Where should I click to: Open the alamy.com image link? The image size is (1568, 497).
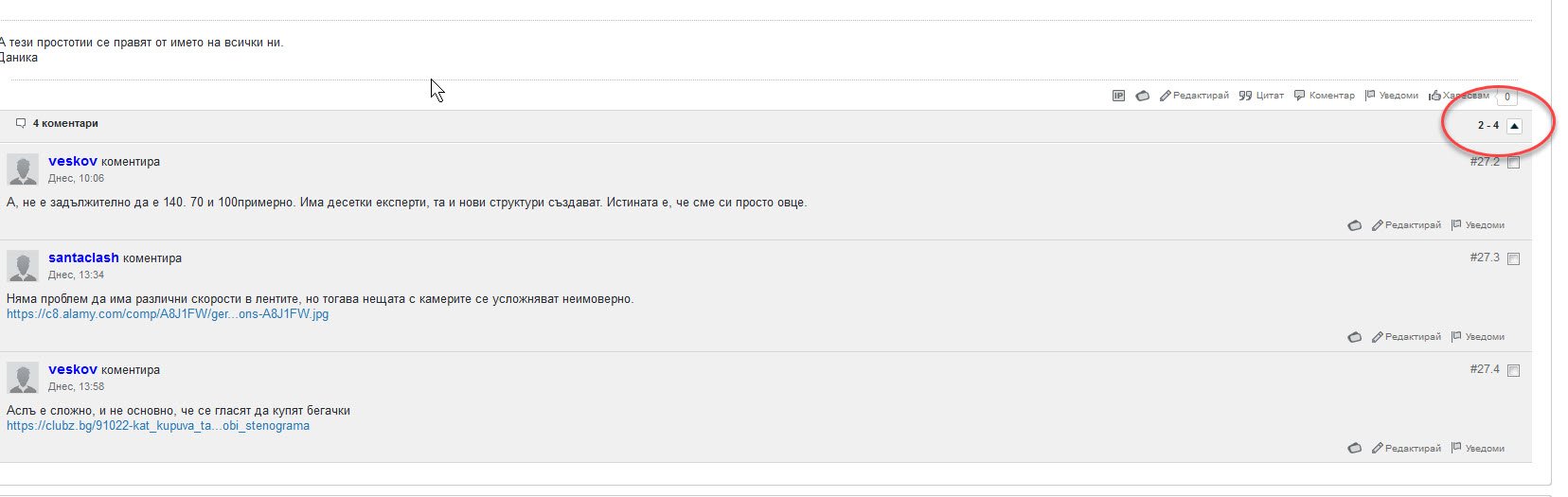tap(168, 314)
